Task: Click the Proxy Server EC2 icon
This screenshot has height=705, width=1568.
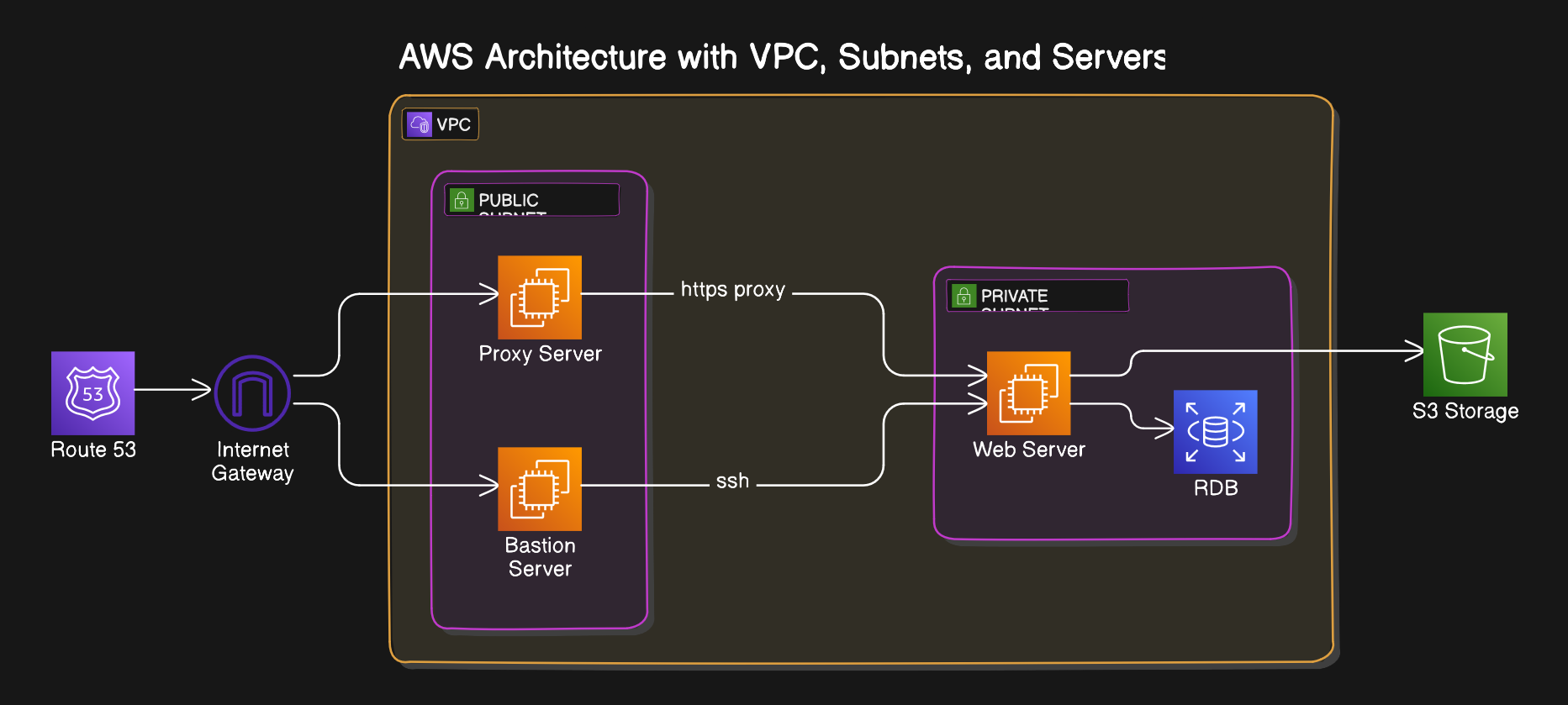Action: [540, 297]
